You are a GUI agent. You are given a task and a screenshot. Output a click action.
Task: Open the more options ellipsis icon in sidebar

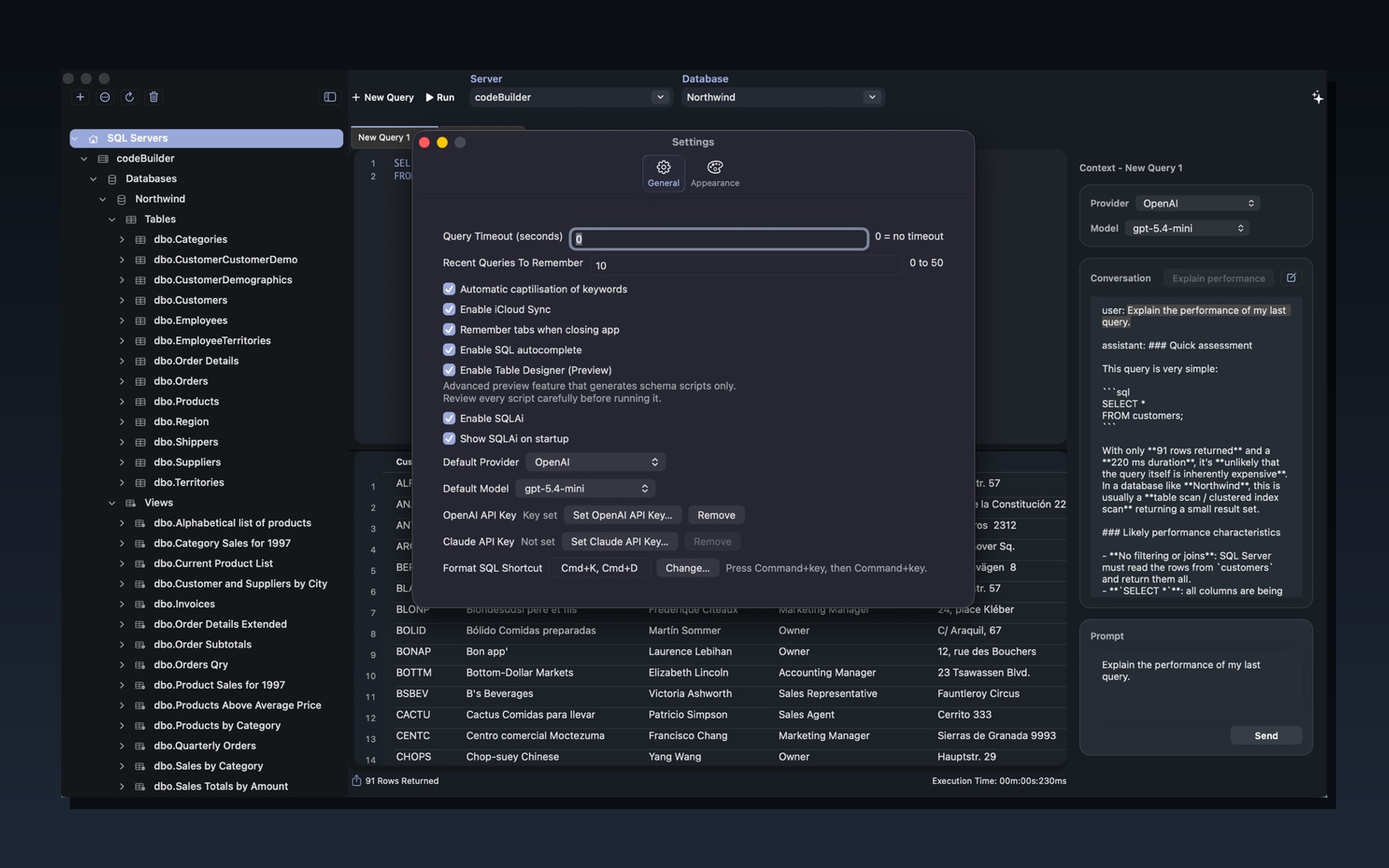105,97
